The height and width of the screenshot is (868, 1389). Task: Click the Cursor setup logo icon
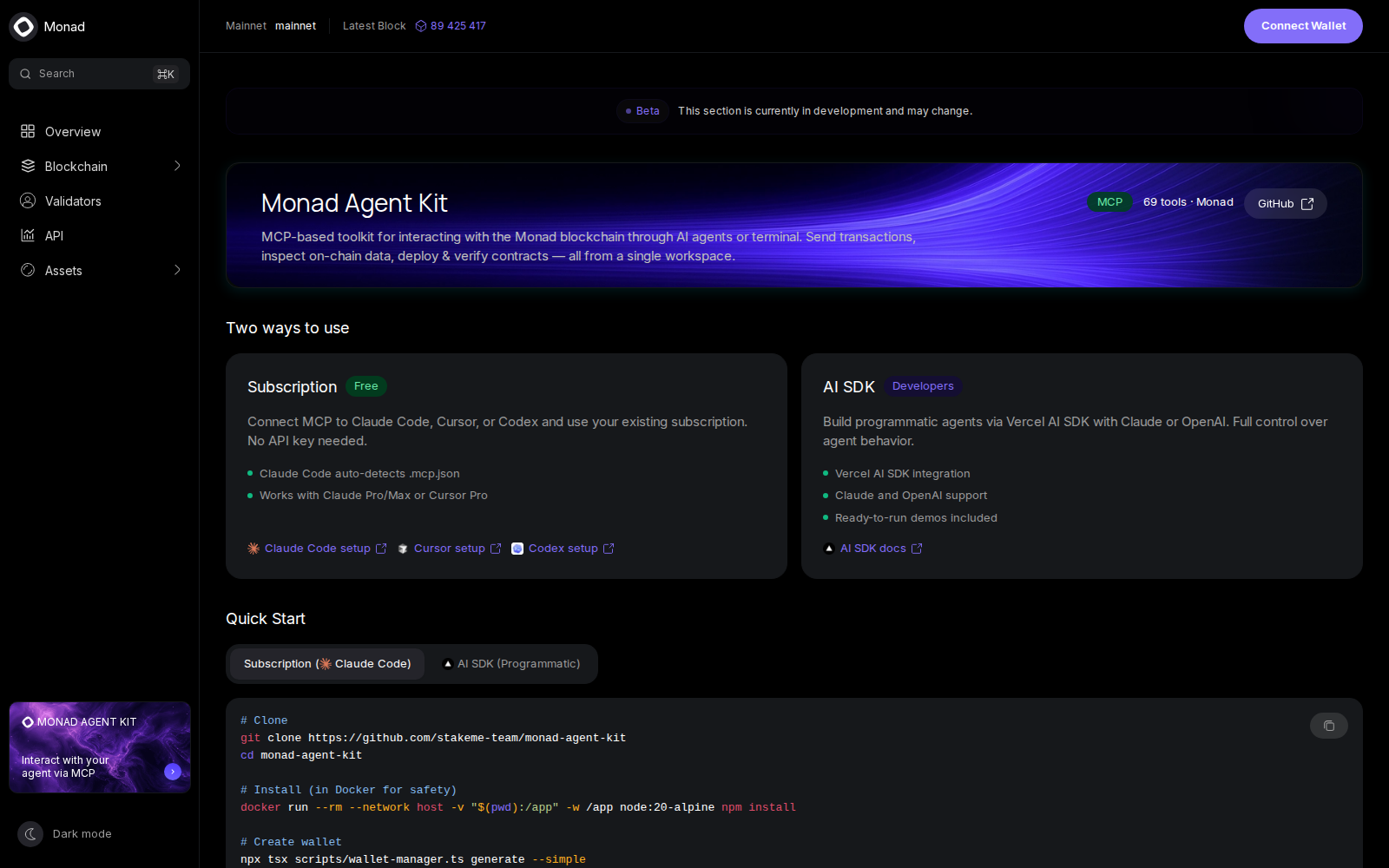click(403, 549)
